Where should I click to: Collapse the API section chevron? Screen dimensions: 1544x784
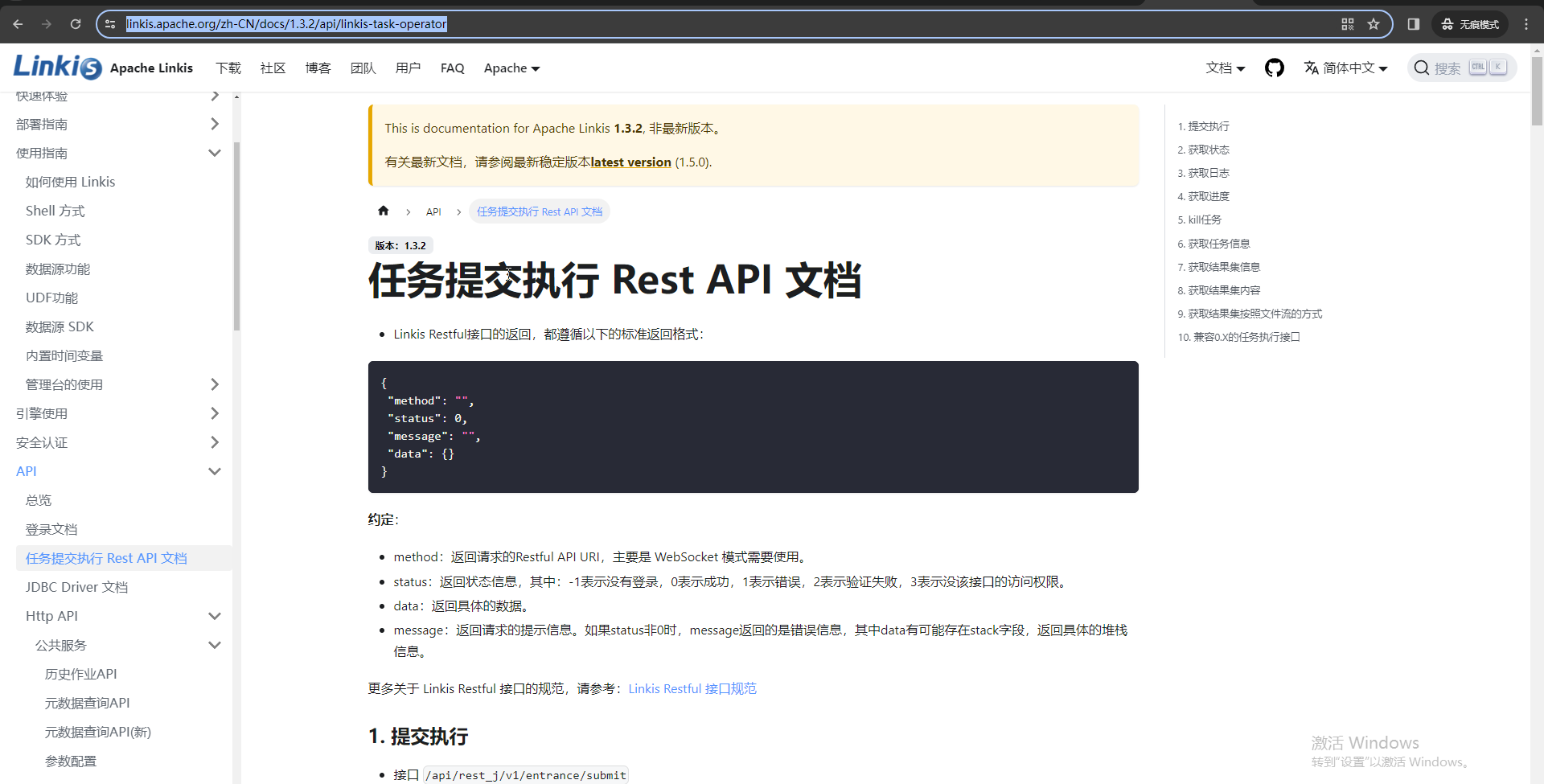[215, 471]
